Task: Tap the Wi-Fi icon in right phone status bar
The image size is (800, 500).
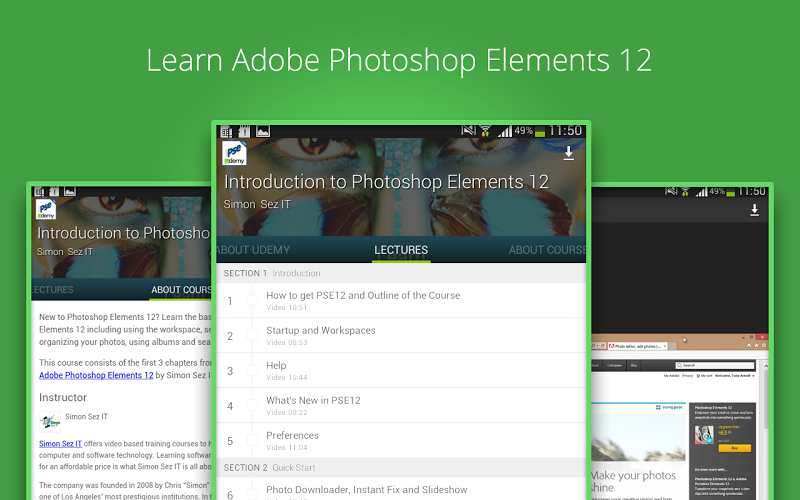Action: click(x=685, y=192)
